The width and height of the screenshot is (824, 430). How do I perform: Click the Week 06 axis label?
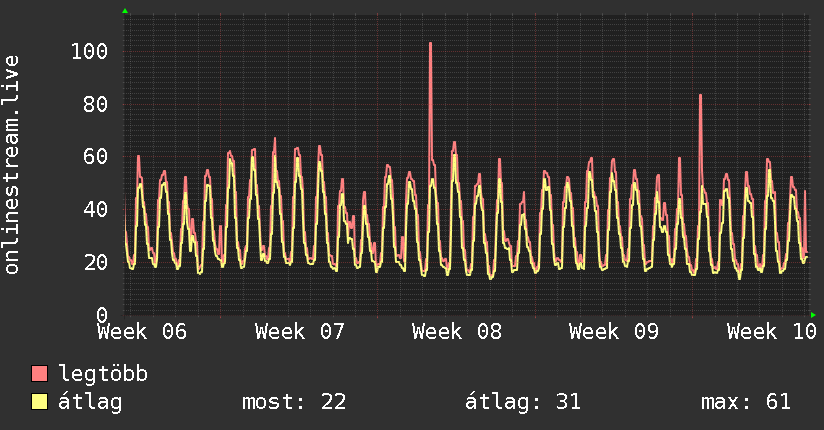142,332
